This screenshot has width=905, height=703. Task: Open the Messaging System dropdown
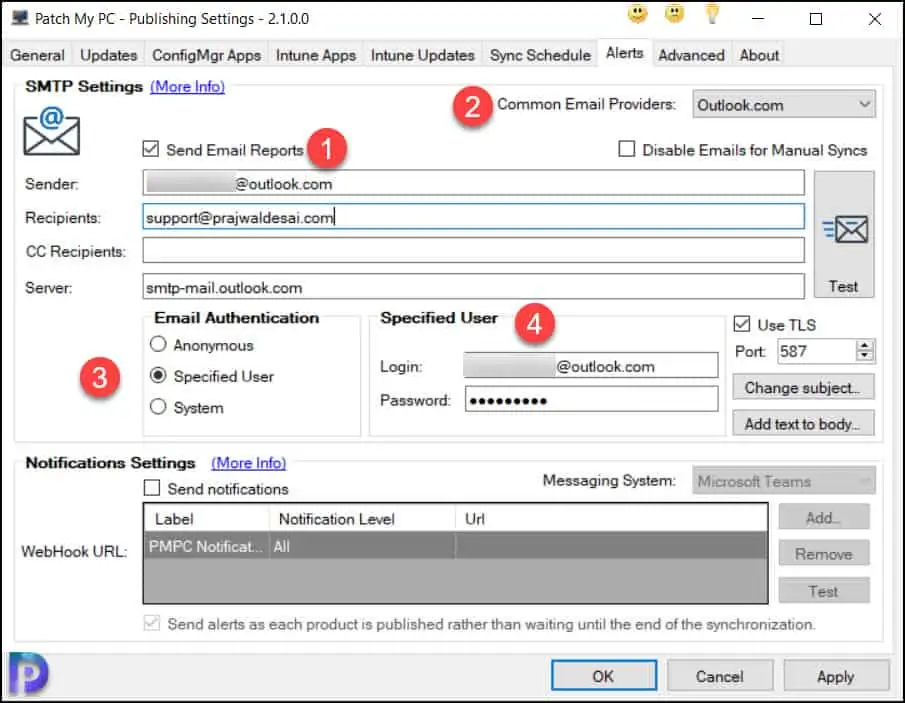(784, 481)
